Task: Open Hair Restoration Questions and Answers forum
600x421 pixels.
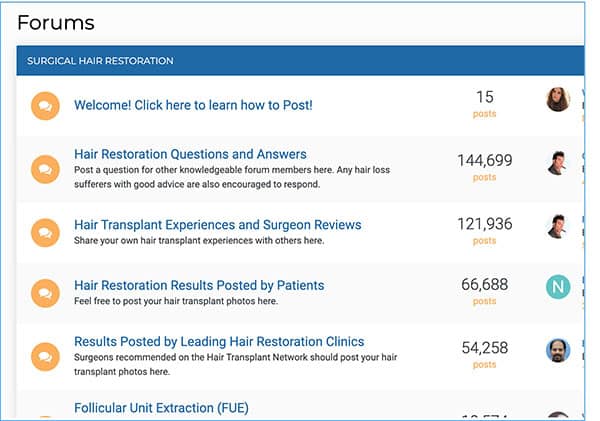Action: (190, 154)
